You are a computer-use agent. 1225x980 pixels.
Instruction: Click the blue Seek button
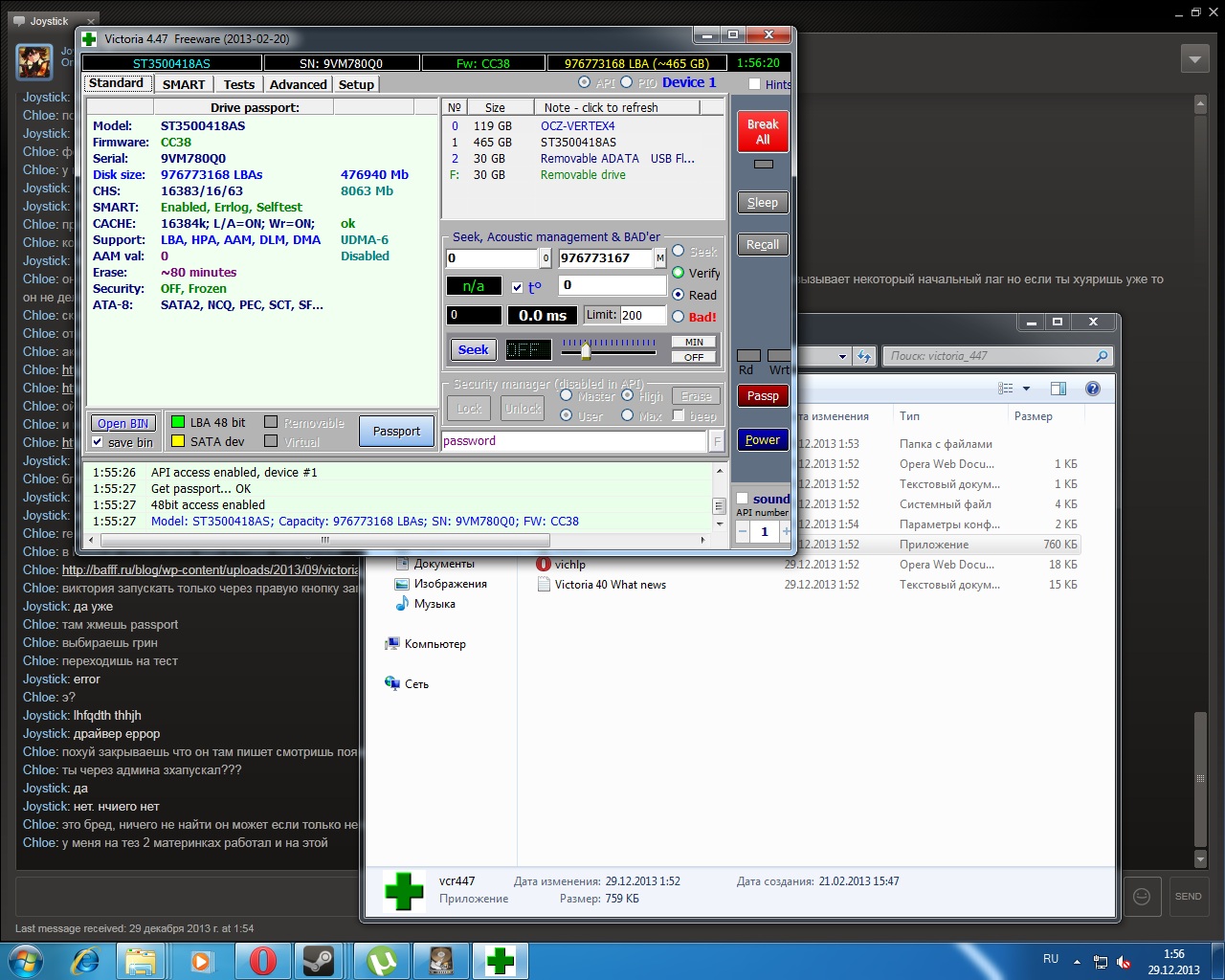[473, 349]
